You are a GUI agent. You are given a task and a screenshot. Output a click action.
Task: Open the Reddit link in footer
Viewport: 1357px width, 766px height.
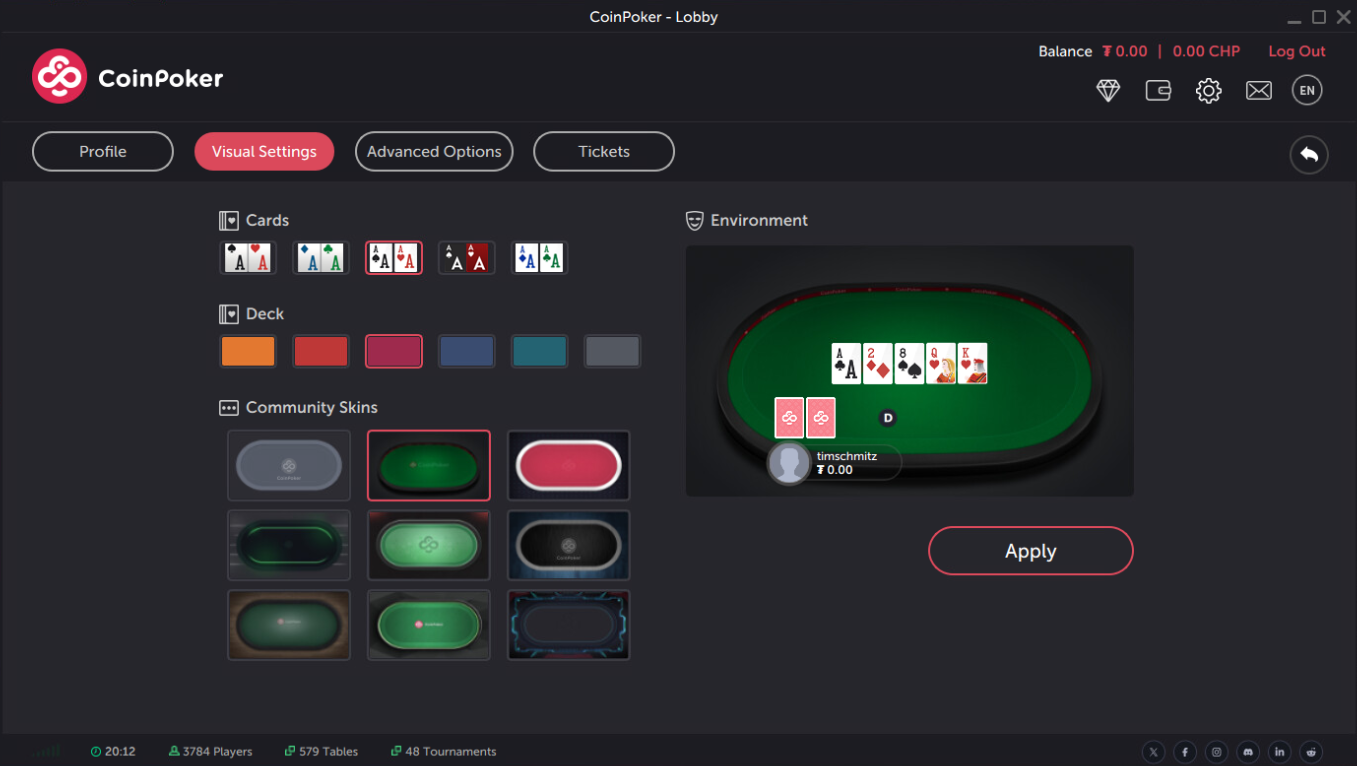coord(1311,752)
